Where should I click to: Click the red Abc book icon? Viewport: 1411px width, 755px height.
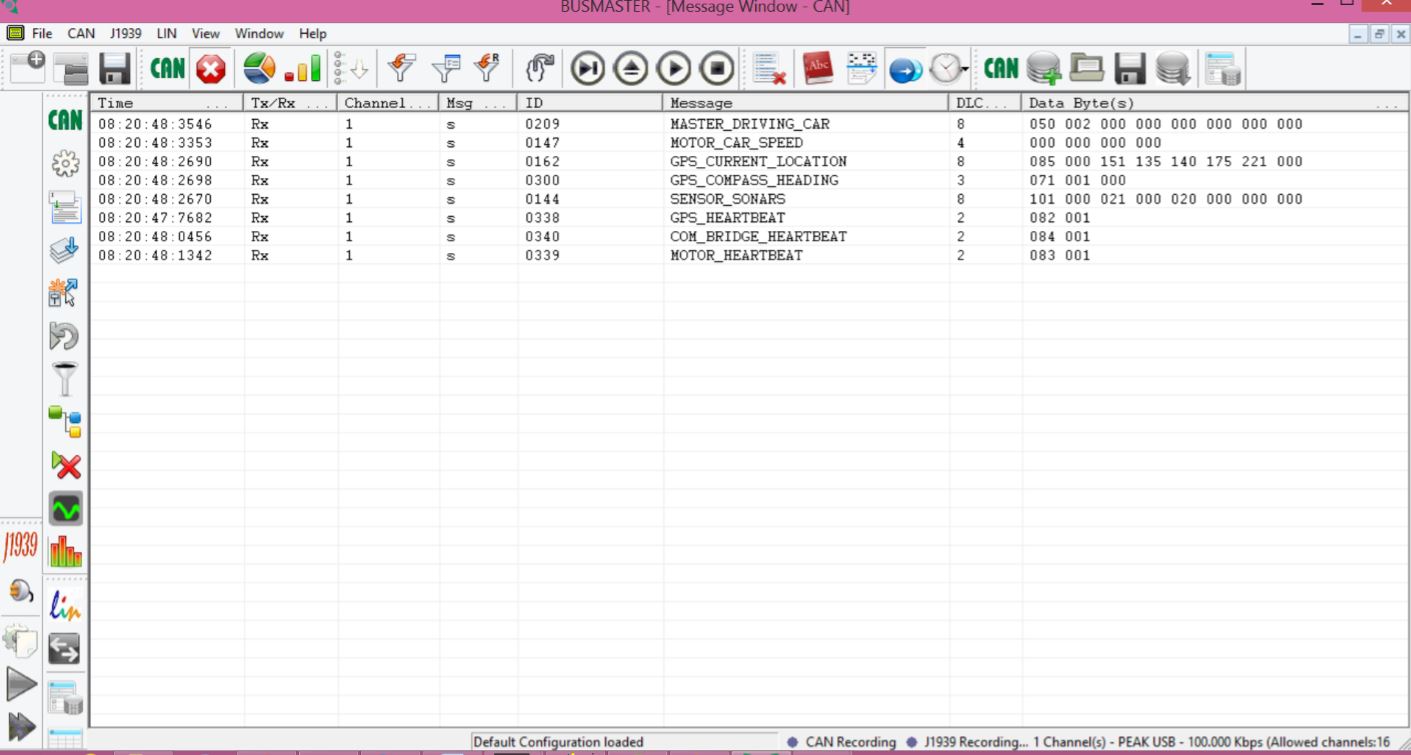pos(818,68)
